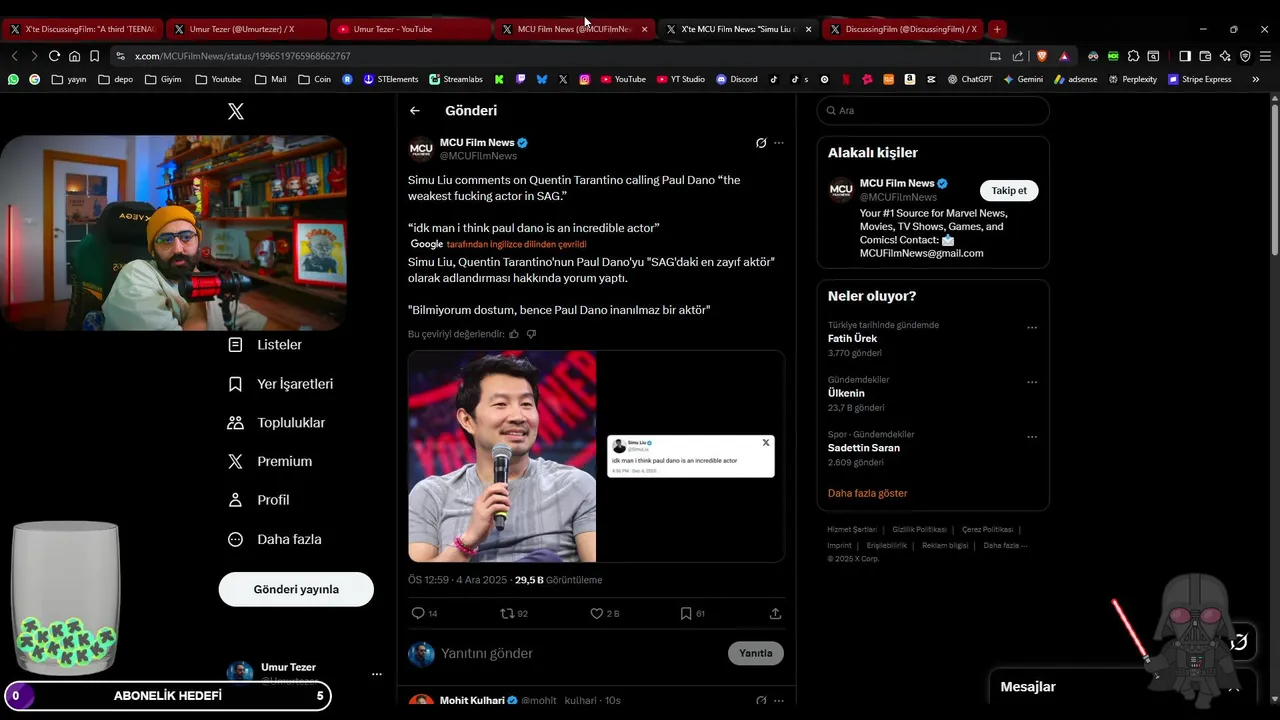Open options for the Ülkenin trend
1280x720 pixels.
[1032, 382]
